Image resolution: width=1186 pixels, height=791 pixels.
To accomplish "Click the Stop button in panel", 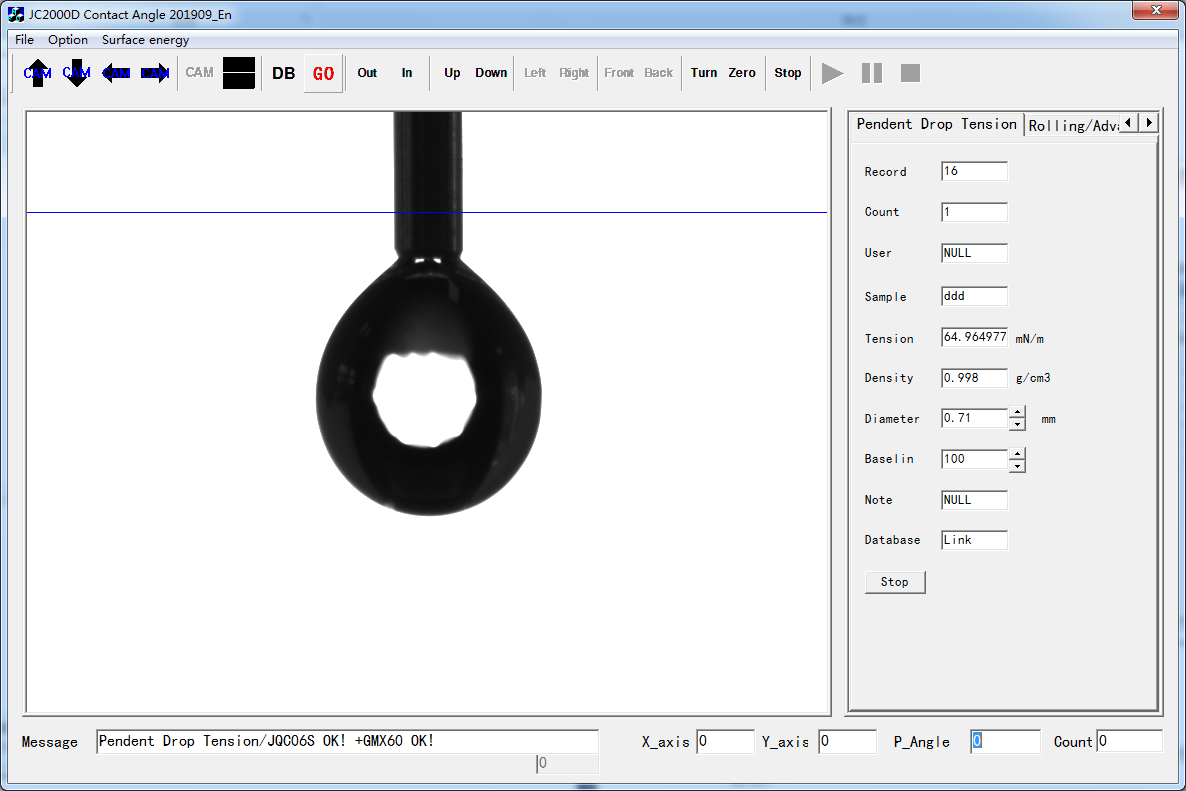I will [895, 582].
